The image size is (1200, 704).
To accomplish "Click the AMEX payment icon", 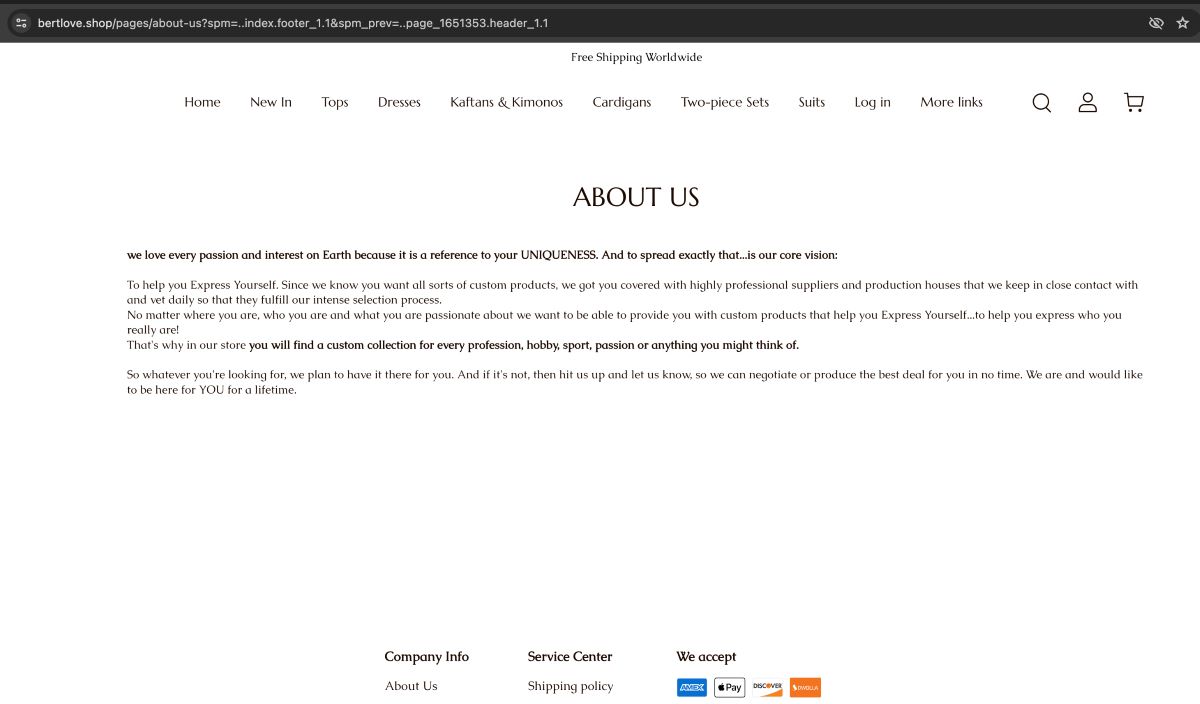I will click(692, 688).
